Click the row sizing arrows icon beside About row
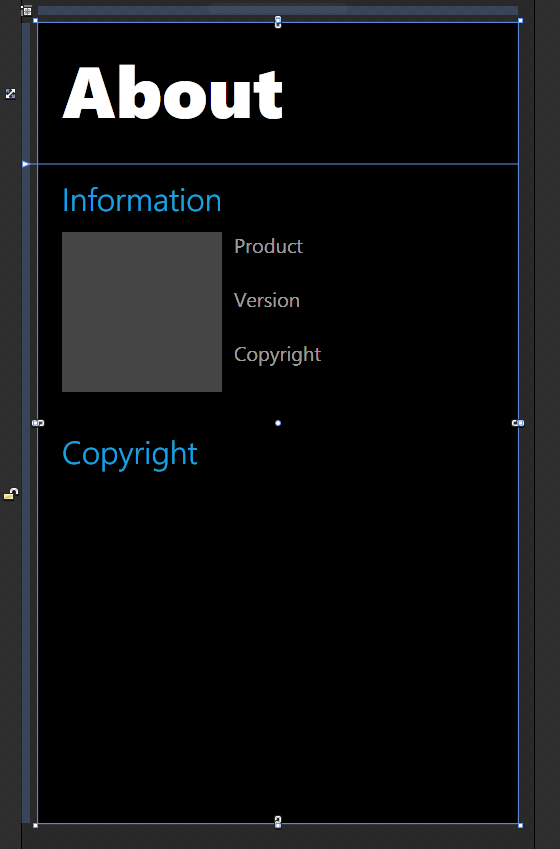Screen dimensions: 560x849 [x=10, y=94]
